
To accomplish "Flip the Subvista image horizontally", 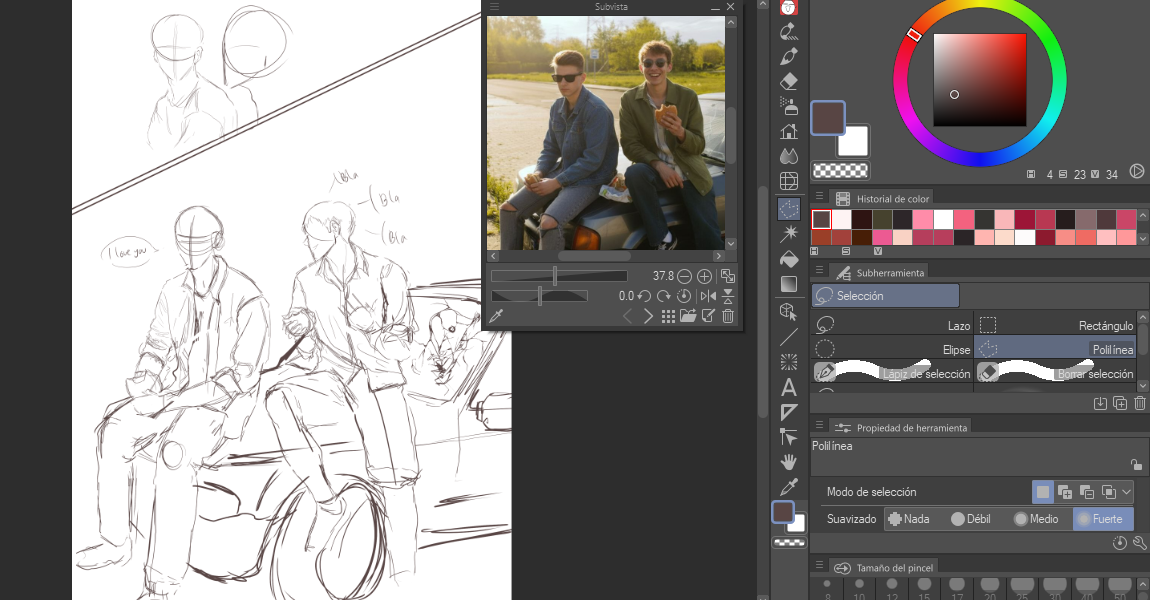I will click(709, 296).
